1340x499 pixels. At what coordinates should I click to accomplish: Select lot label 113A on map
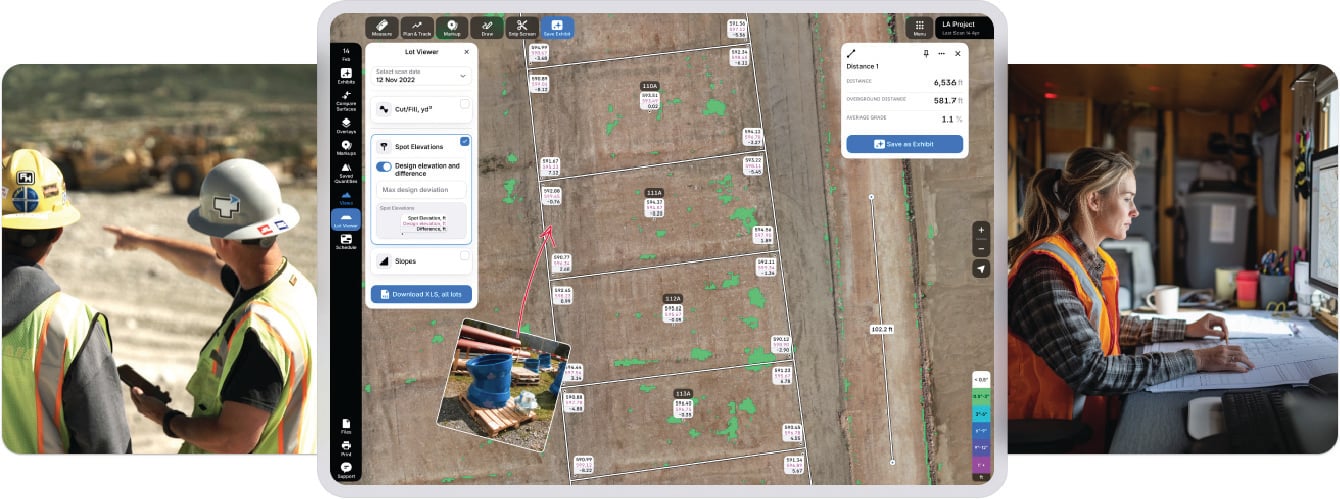(683, 394)
